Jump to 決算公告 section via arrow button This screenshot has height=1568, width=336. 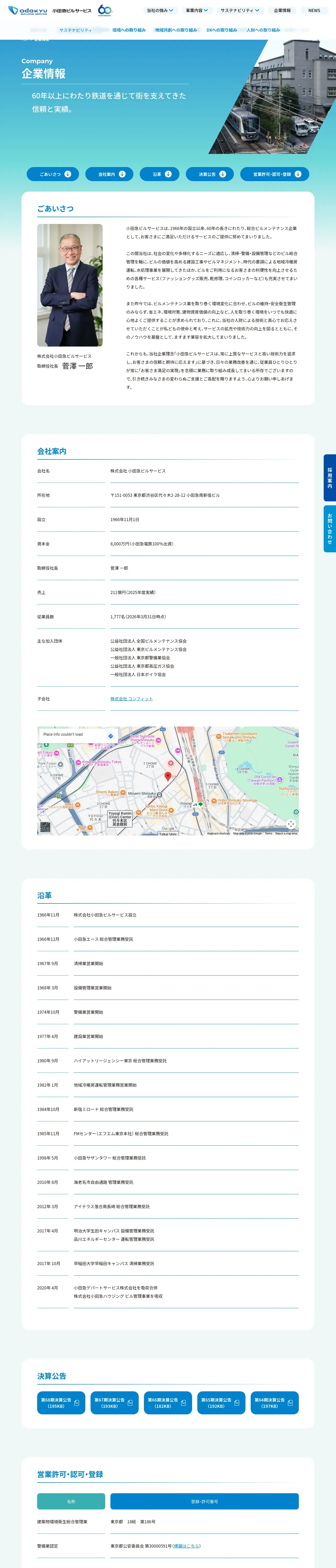pos(210,174)
